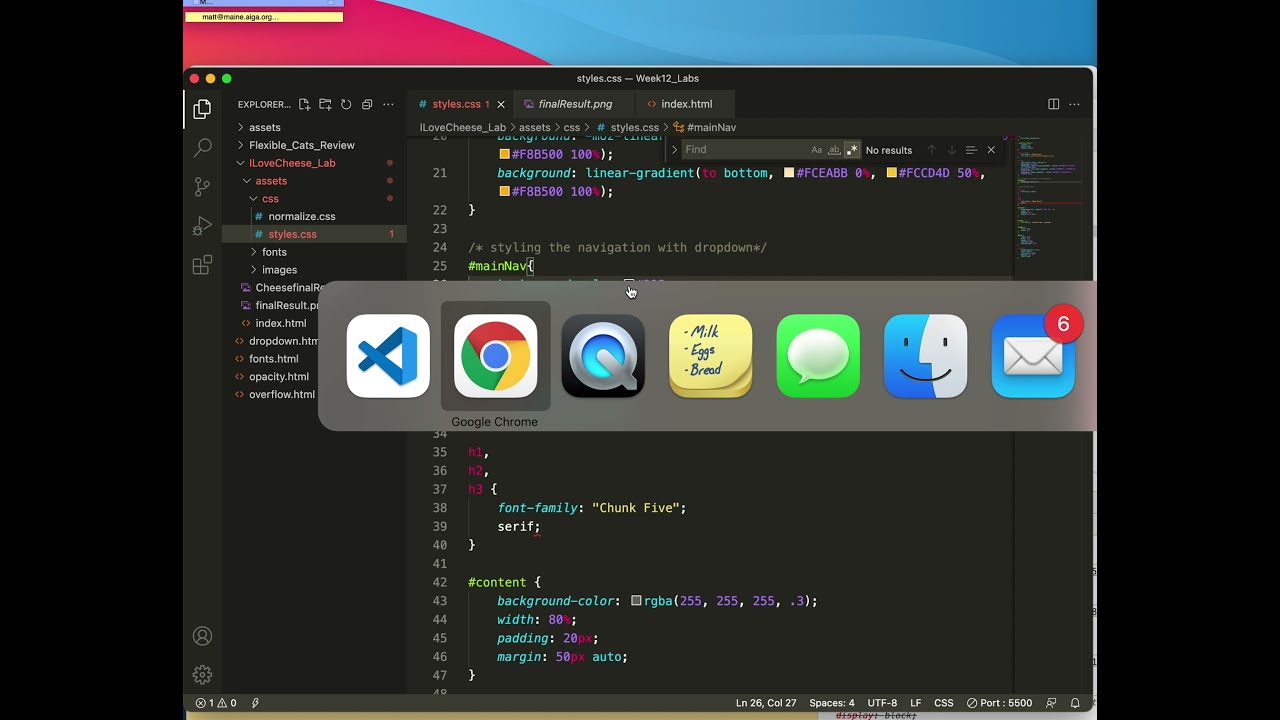Select Finder in the app switcher
Viewport: 1280px width, 720px height.
925,356
